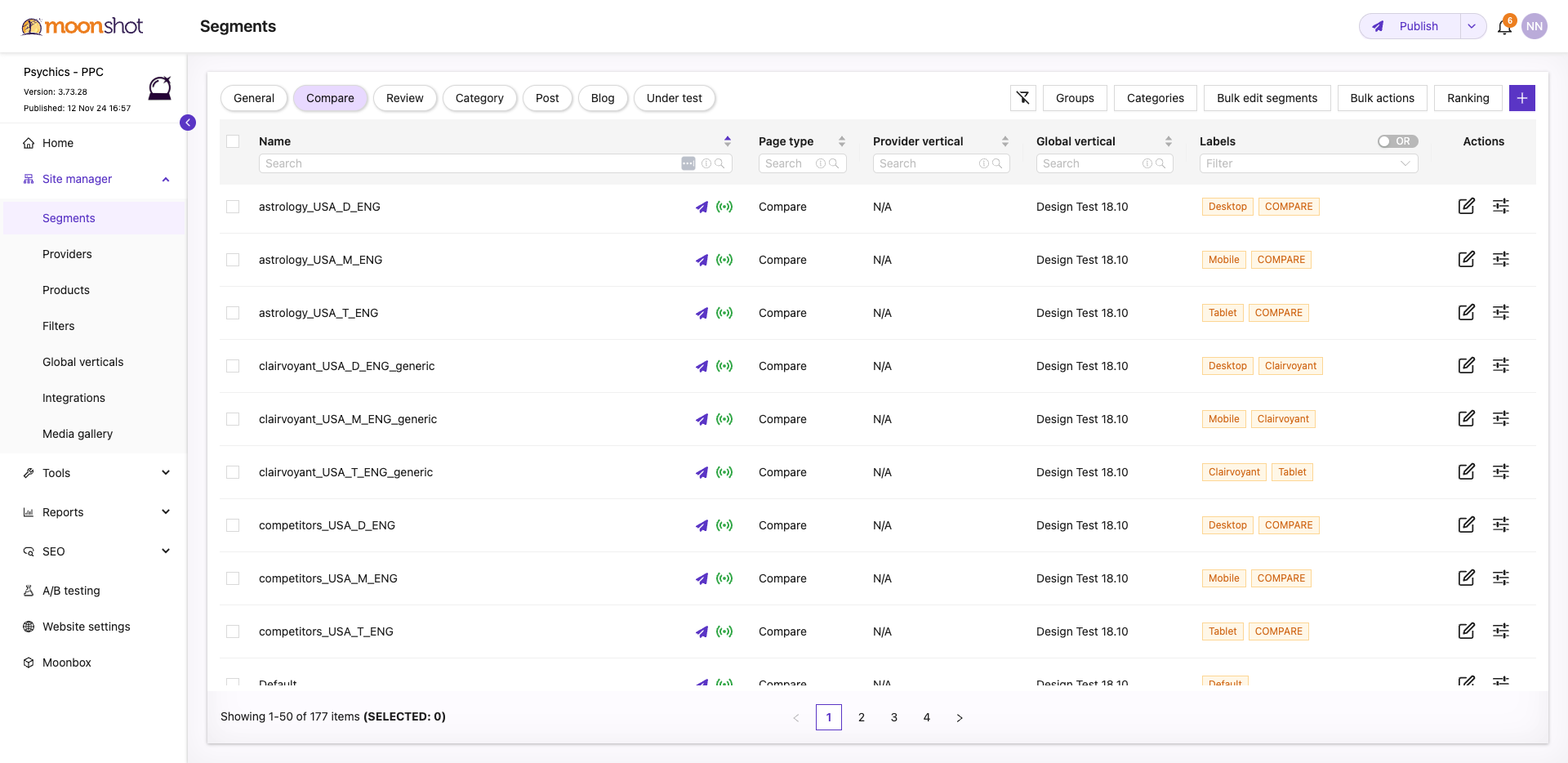Switch to the Under test tab

(675, 98)
